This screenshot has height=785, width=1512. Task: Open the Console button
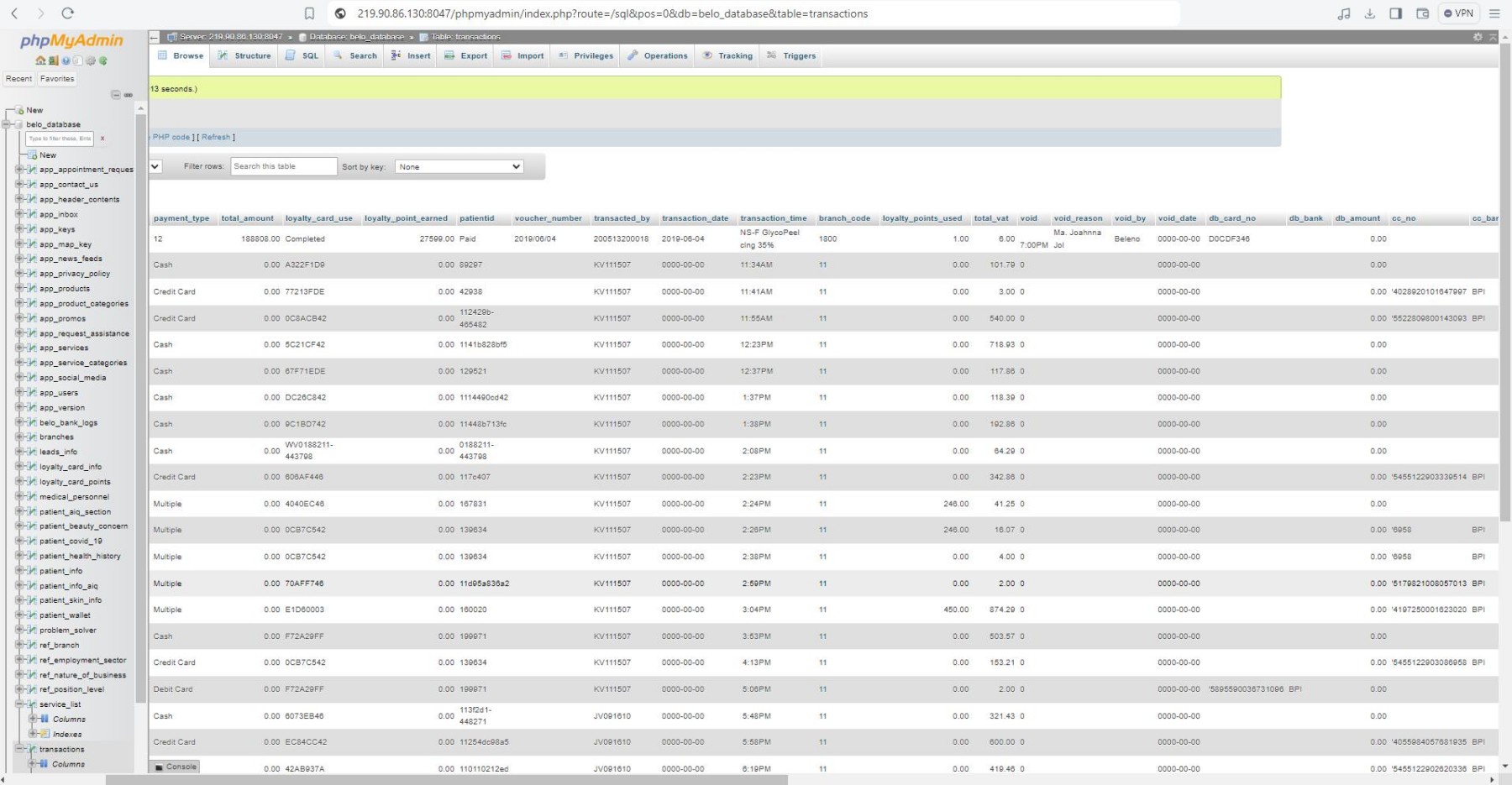pos(176,767)
